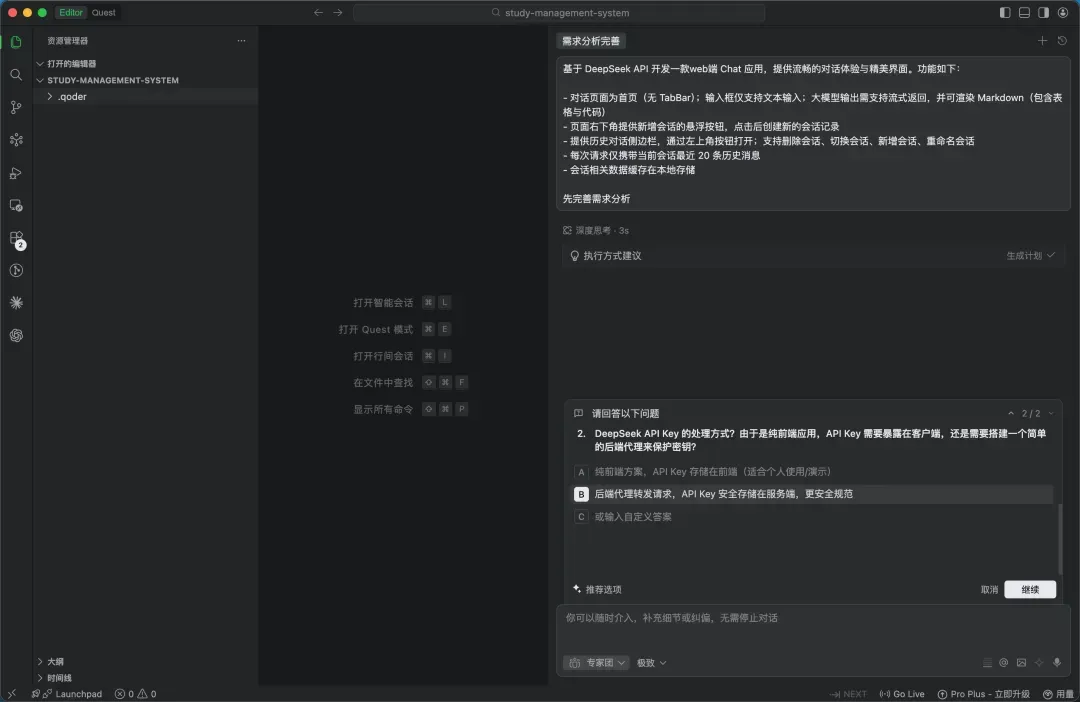
Task: Open the 专家团 mode dropdown
Action: click(x=598, y=662)
